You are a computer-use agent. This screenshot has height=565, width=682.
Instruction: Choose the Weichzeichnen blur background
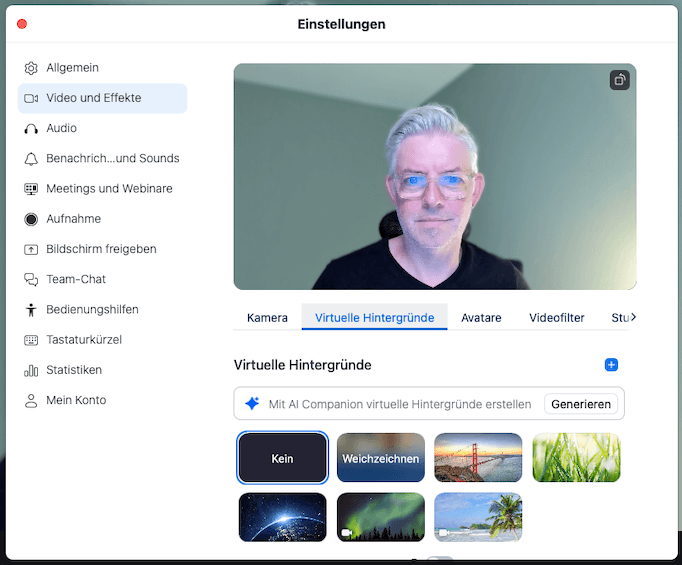381,458
